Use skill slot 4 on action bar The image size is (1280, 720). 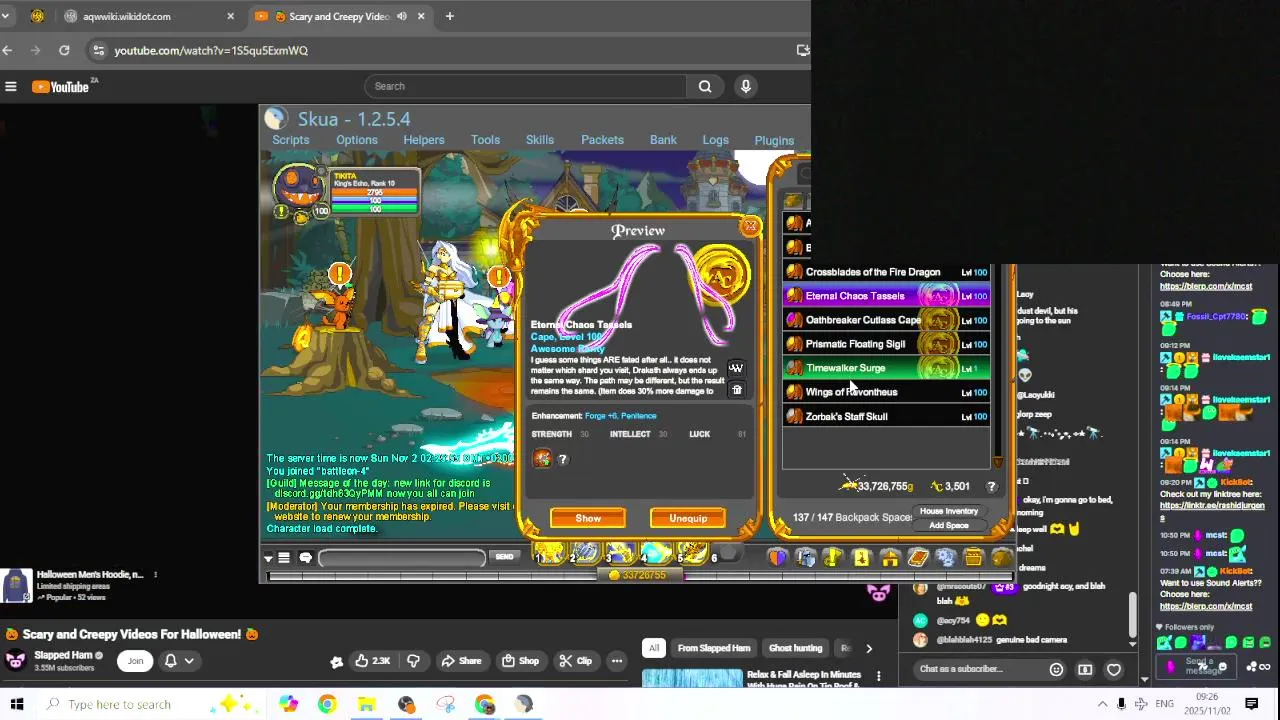click(x=656, y=555)
